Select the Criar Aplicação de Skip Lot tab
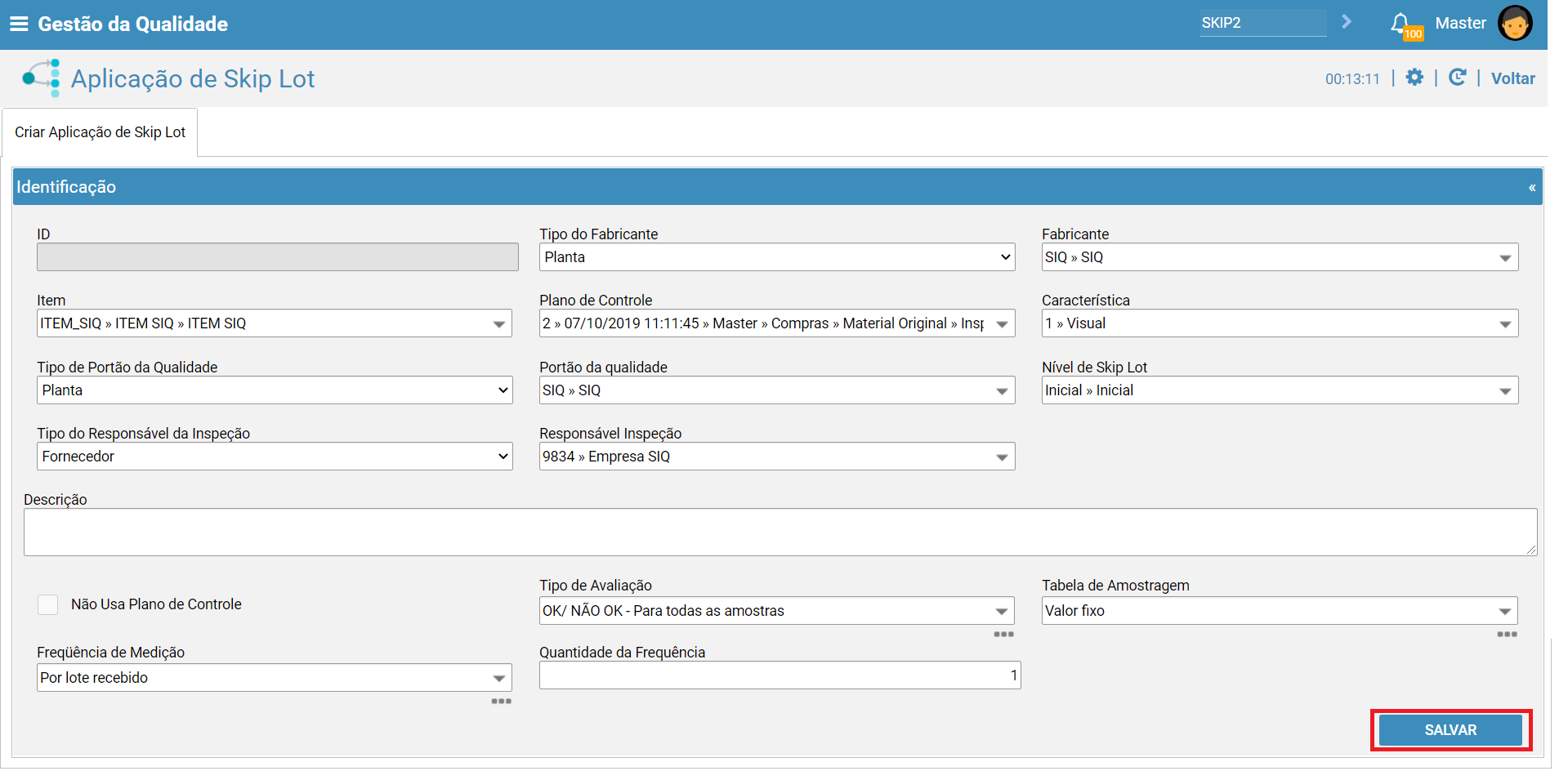1568x771 pixels. click(100, 132)
